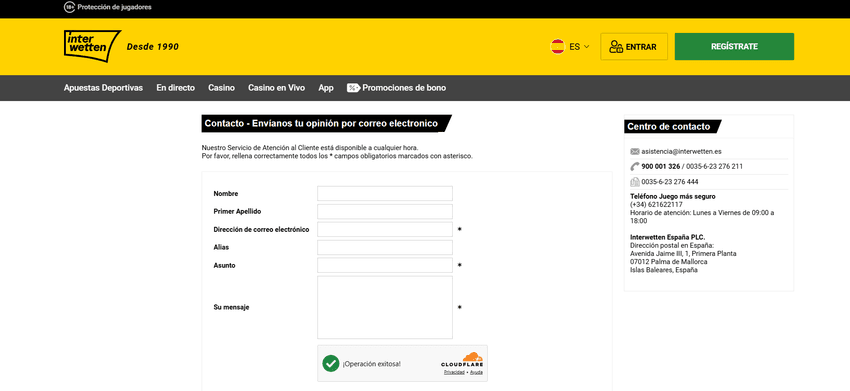Focus the Asunto input field
The height and width of the screenshot is (391, 850).
coord(385,265)
